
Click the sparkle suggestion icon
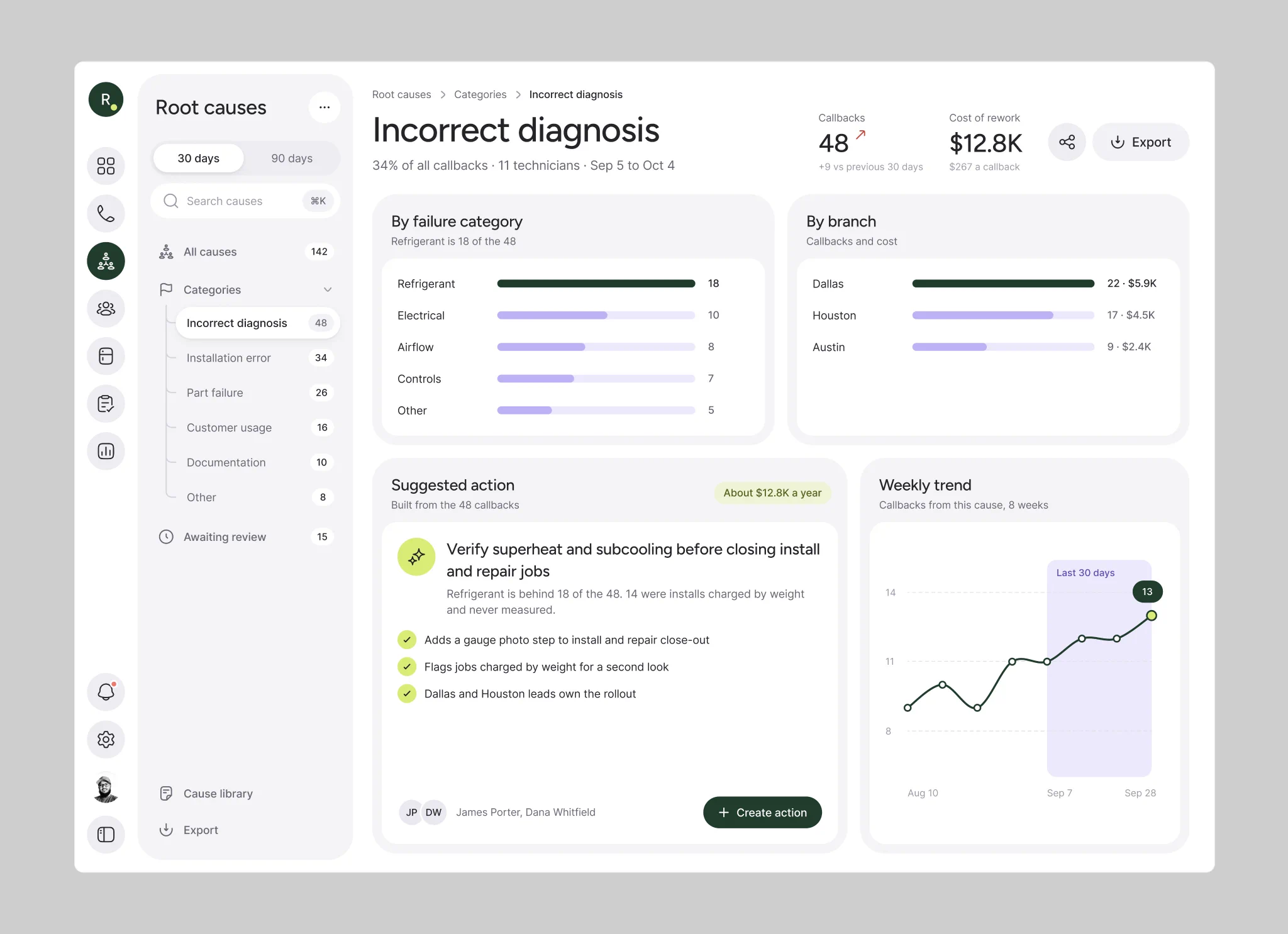[x=416, y=557]
